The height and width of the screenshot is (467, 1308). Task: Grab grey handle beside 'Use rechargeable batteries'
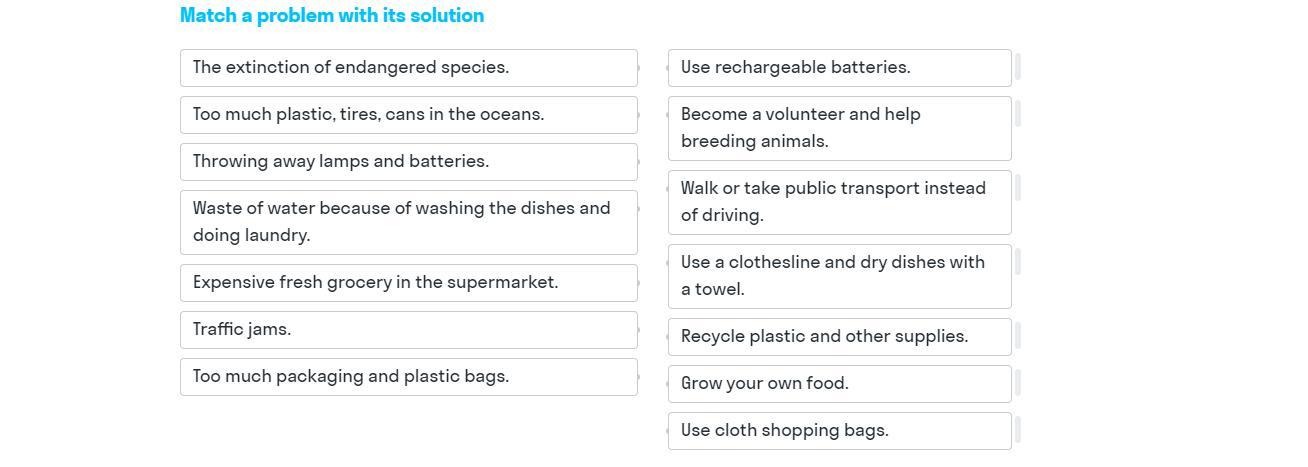(1018, 67)
